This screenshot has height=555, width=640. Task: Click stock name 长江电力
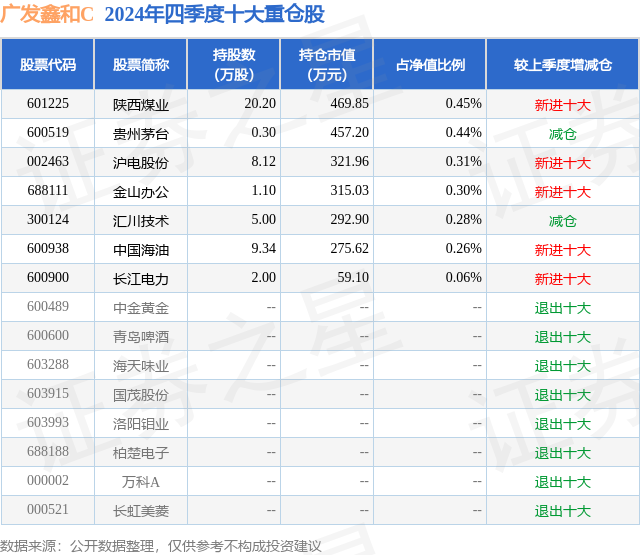[x=141, y=279]
